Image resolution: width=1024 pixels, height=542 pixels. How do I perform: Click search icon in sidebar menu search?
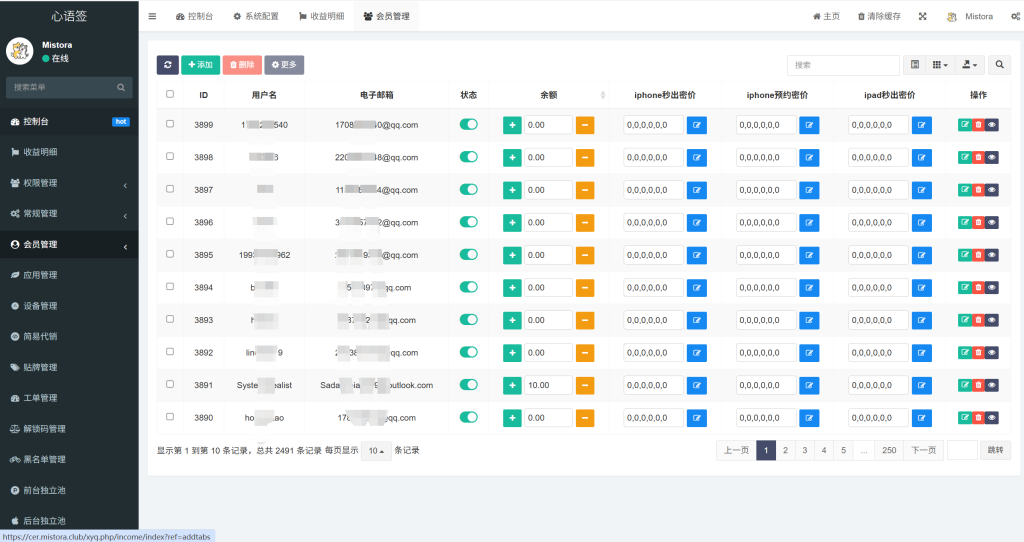[121, 88]
